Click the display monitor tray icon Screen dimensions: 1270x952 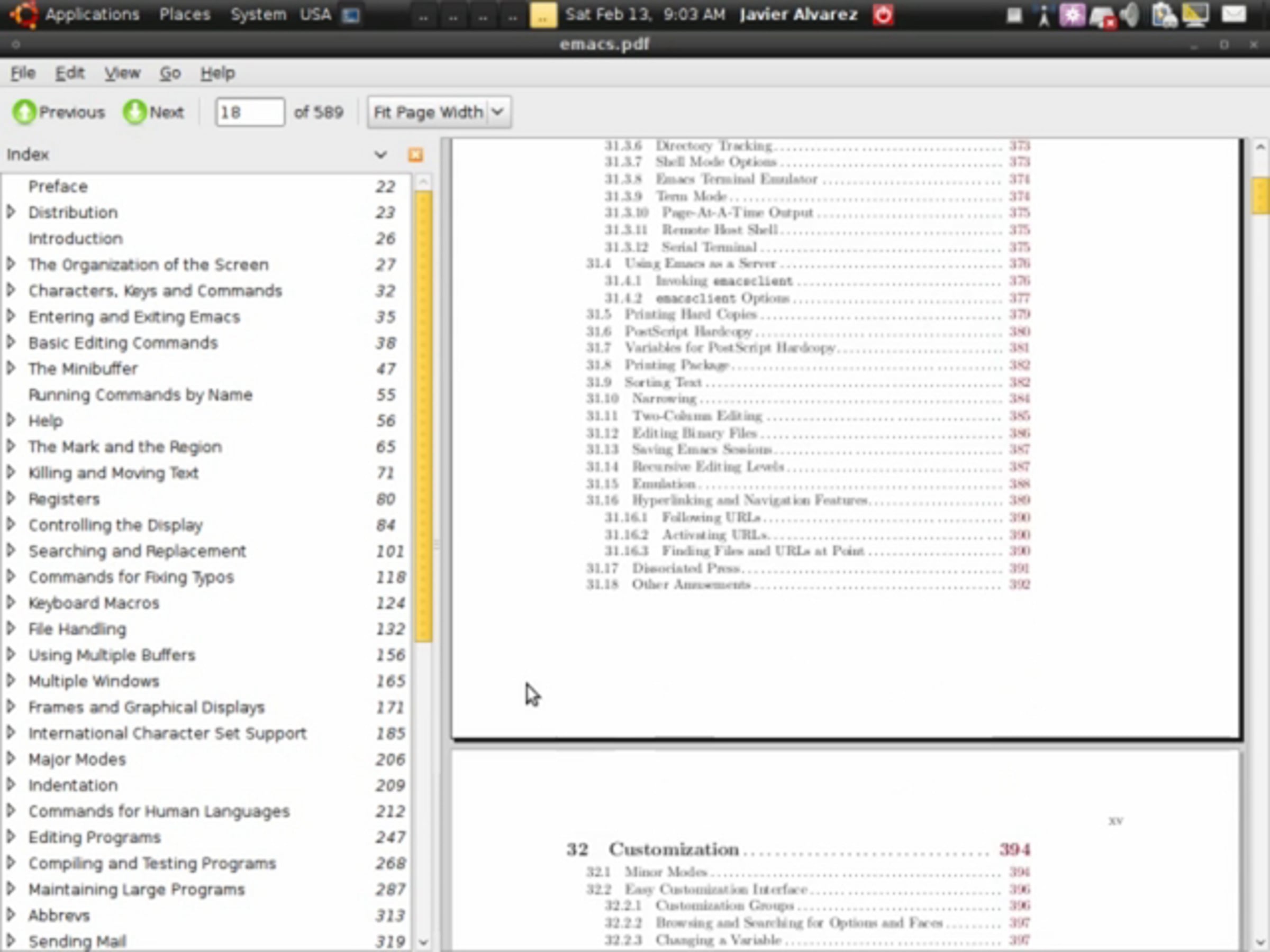(1196, 14)
